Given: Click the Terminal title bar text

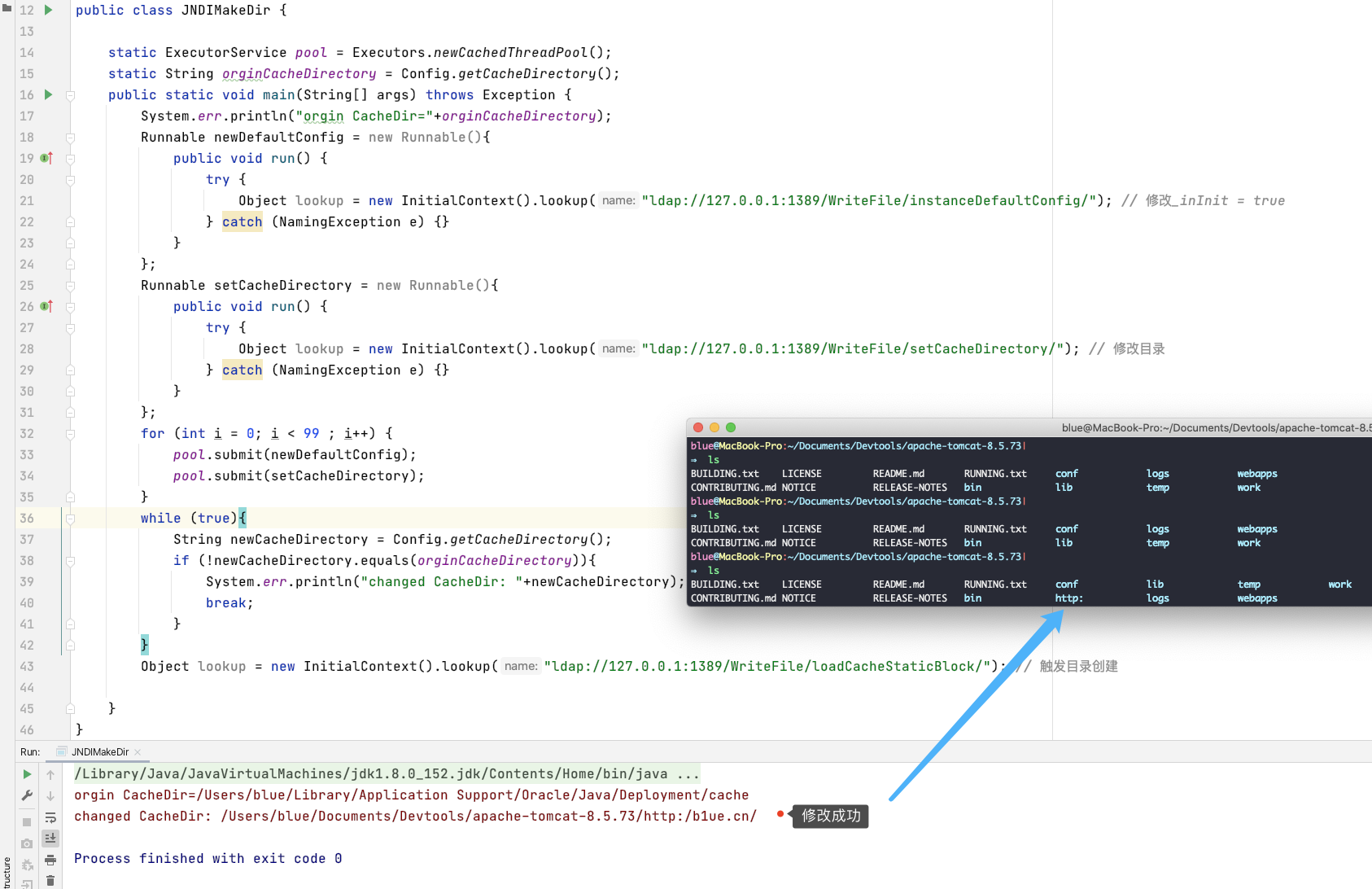Looking at the screenshot, I should pos(1216,427).
